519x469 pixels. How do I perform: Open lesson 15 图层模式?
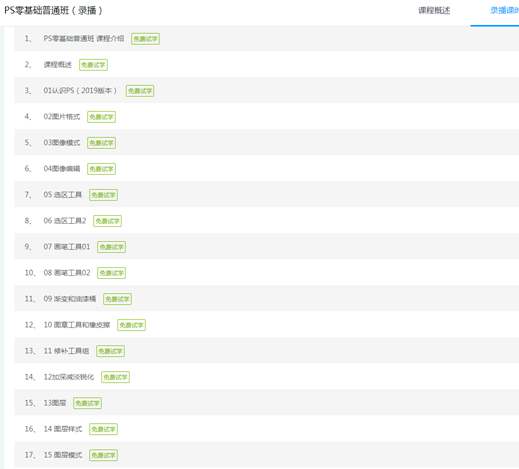[x=63, y=455]
